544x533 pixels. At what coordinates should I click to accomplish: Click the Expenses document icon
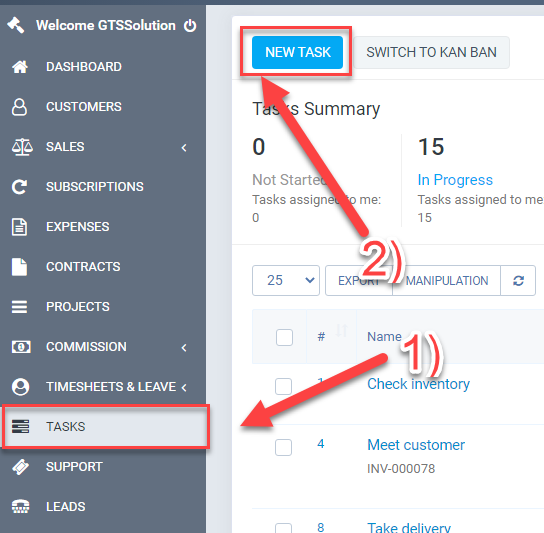(19, 227)
